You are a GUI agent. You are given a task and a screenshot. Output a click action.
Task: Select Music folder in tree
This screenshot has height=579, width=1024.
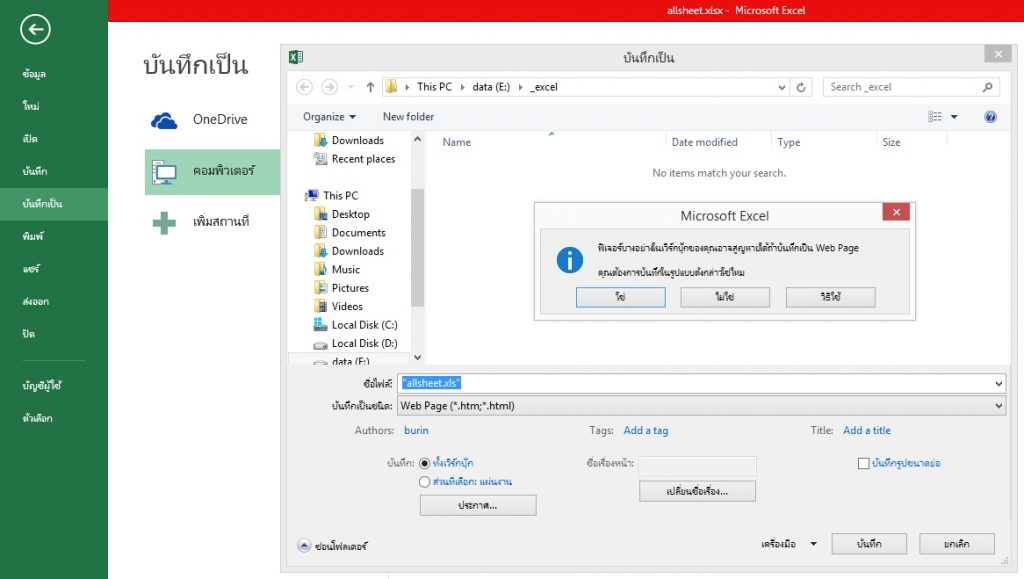tap(345, 270)
